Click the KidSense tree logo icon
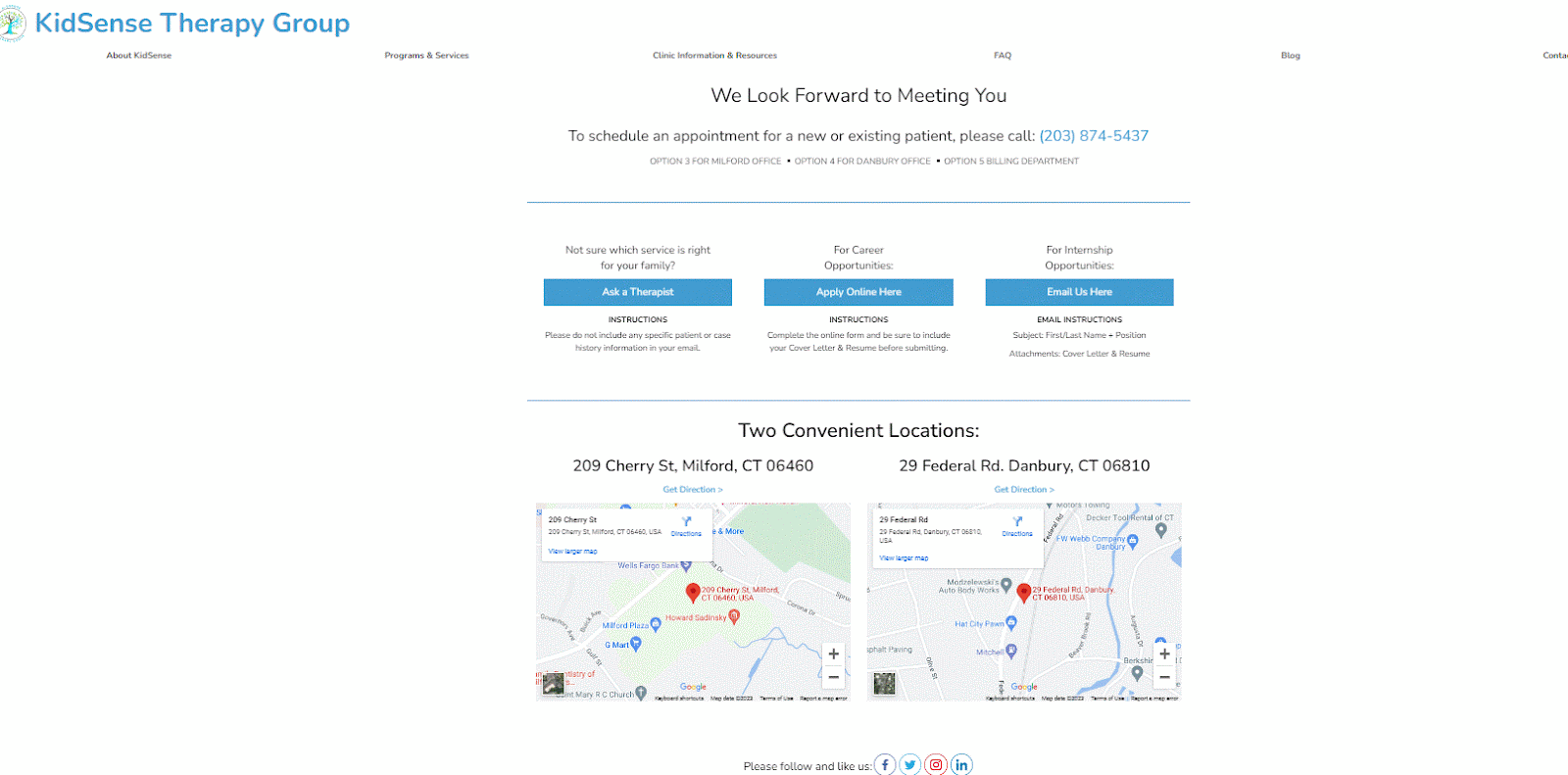This screenshot has width=1568, height=775. (12, 23)
